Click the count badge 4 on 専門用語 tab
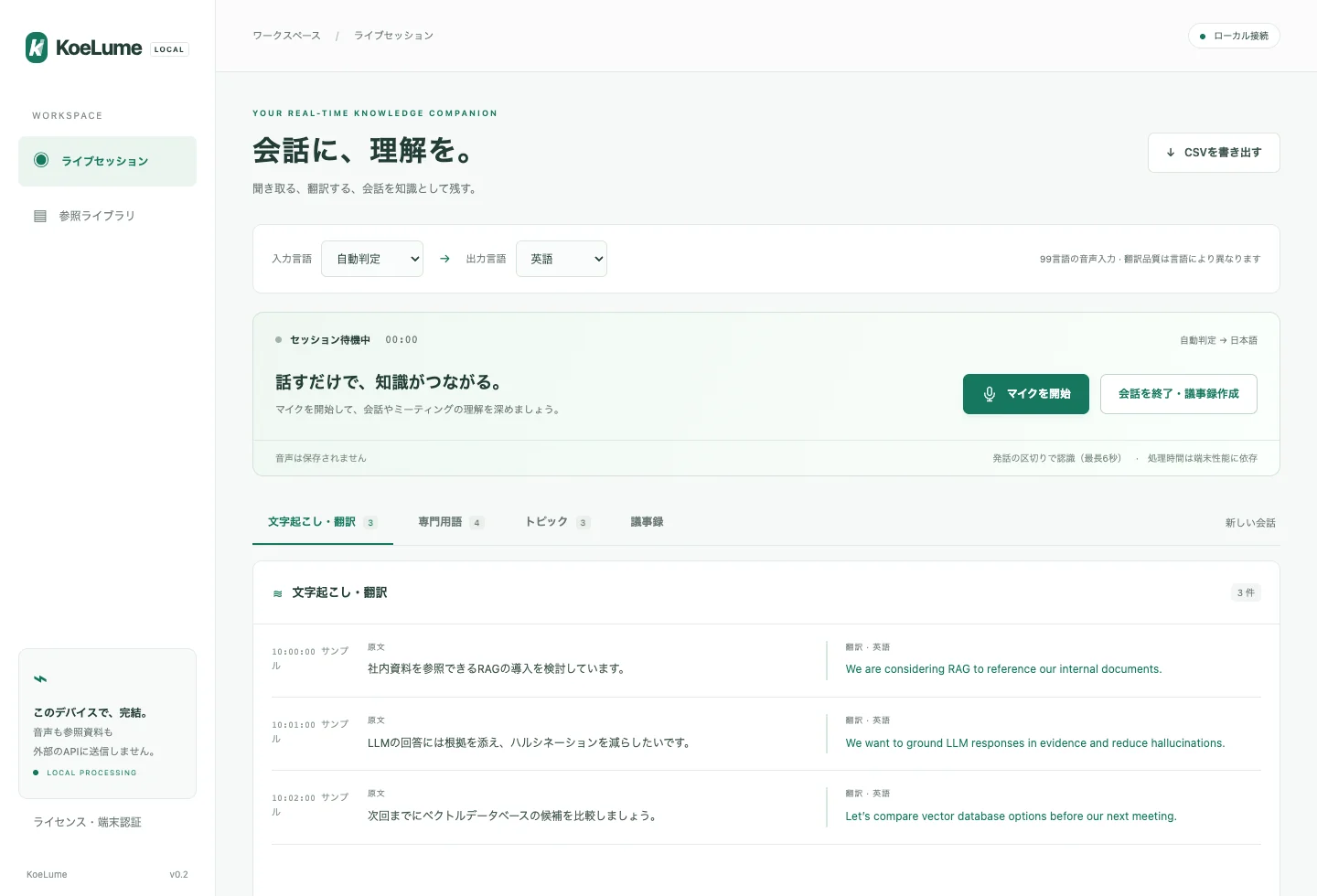 476,523
